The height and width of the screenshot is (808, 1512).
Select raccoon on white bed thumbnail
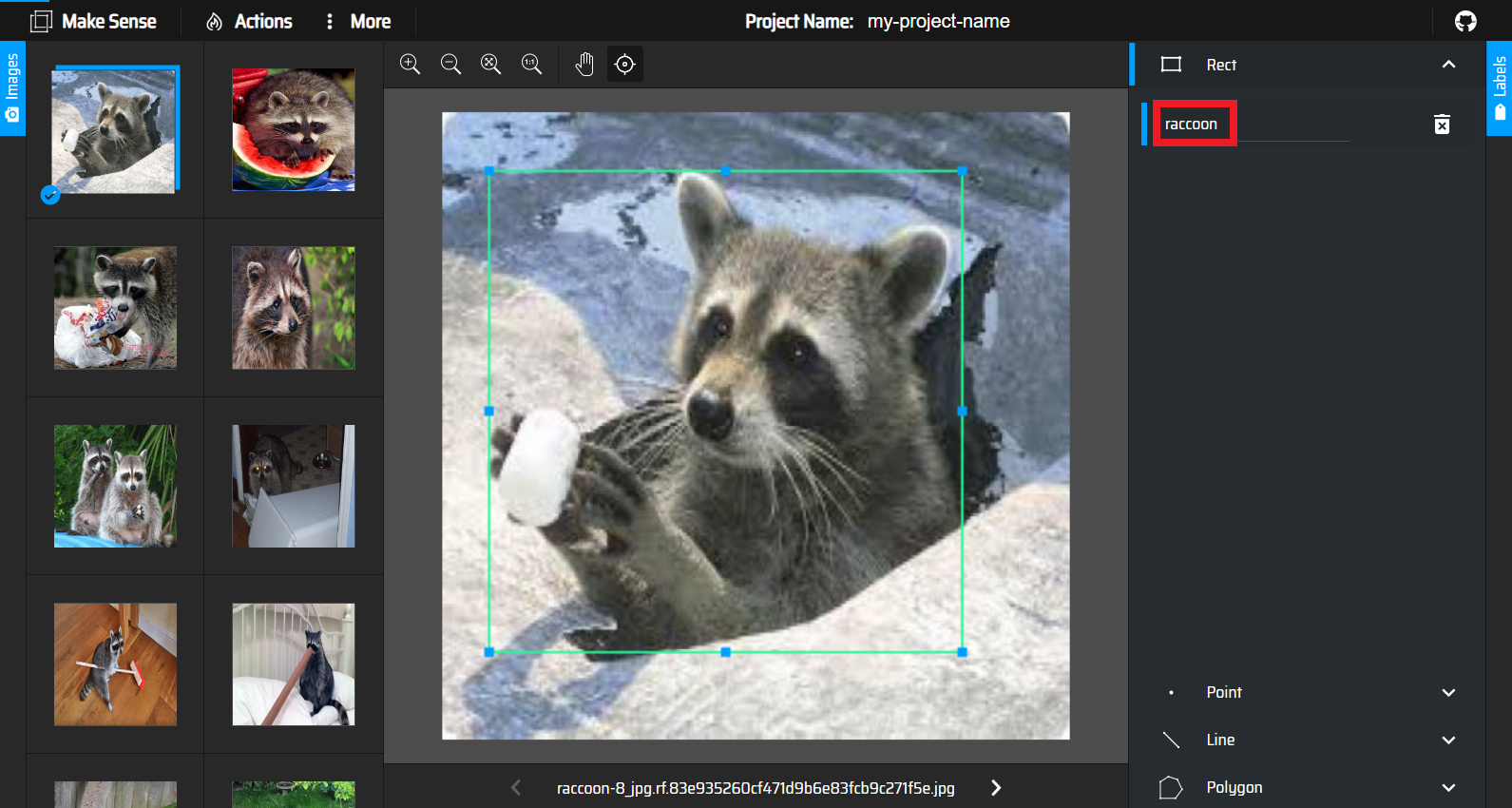pos(294,664)
